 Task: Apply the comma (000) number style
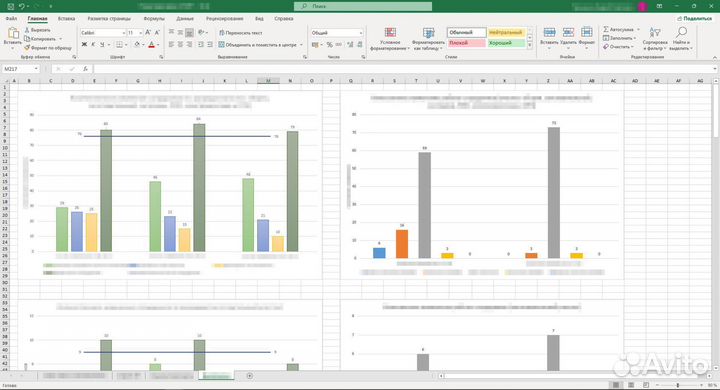[339, 45]
